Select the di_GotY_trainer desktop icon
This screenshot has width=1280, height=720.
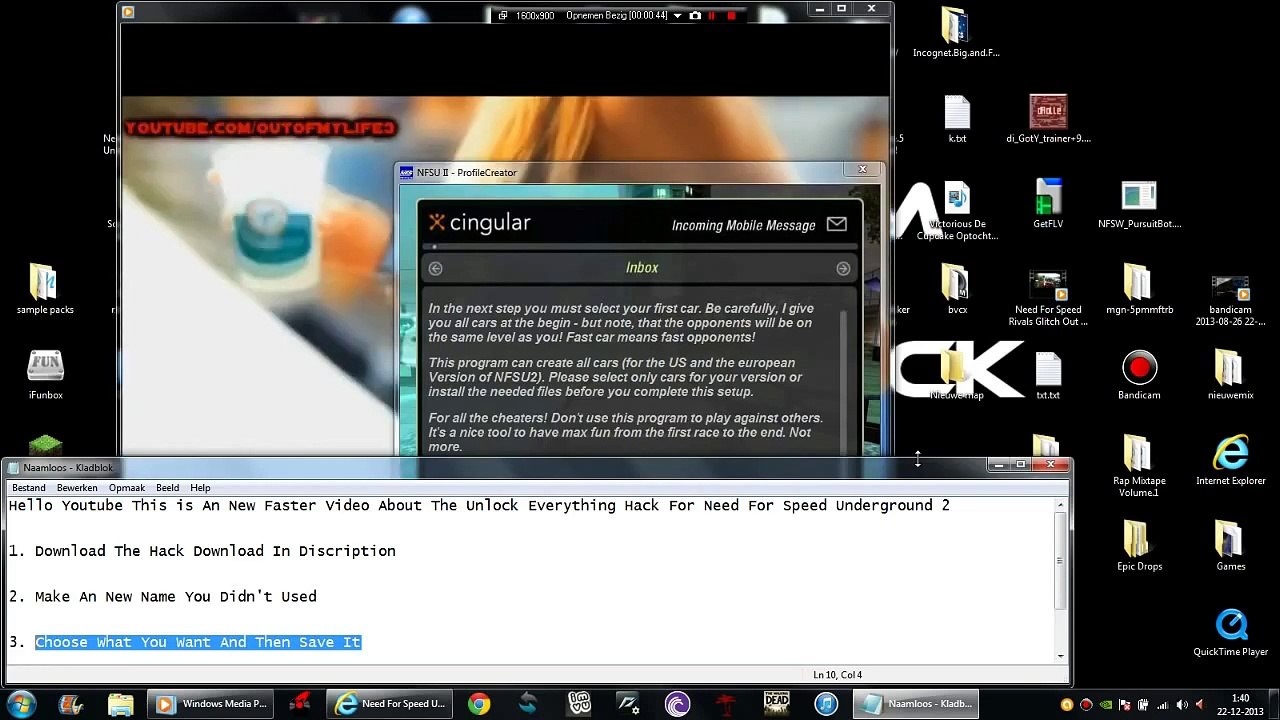point(1048,119)
